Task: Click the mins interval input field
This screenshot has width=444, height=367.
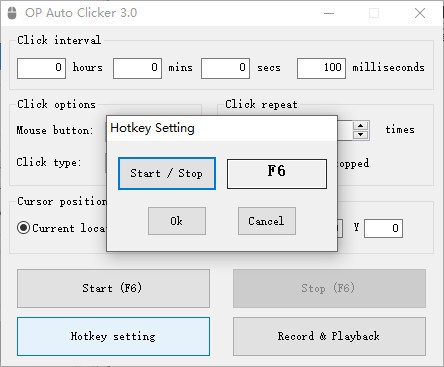Action: coord(137,68)
